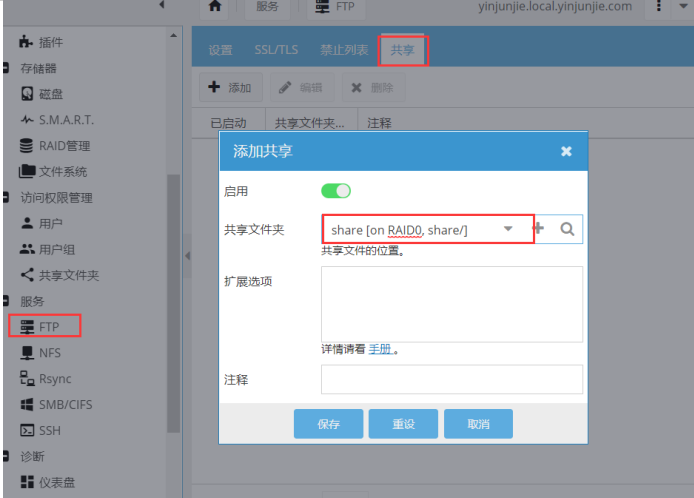This screenshot has width=694, height=498.
Task: Click the sidebar vertical scrollbar thumb
Action: [174, 303]
